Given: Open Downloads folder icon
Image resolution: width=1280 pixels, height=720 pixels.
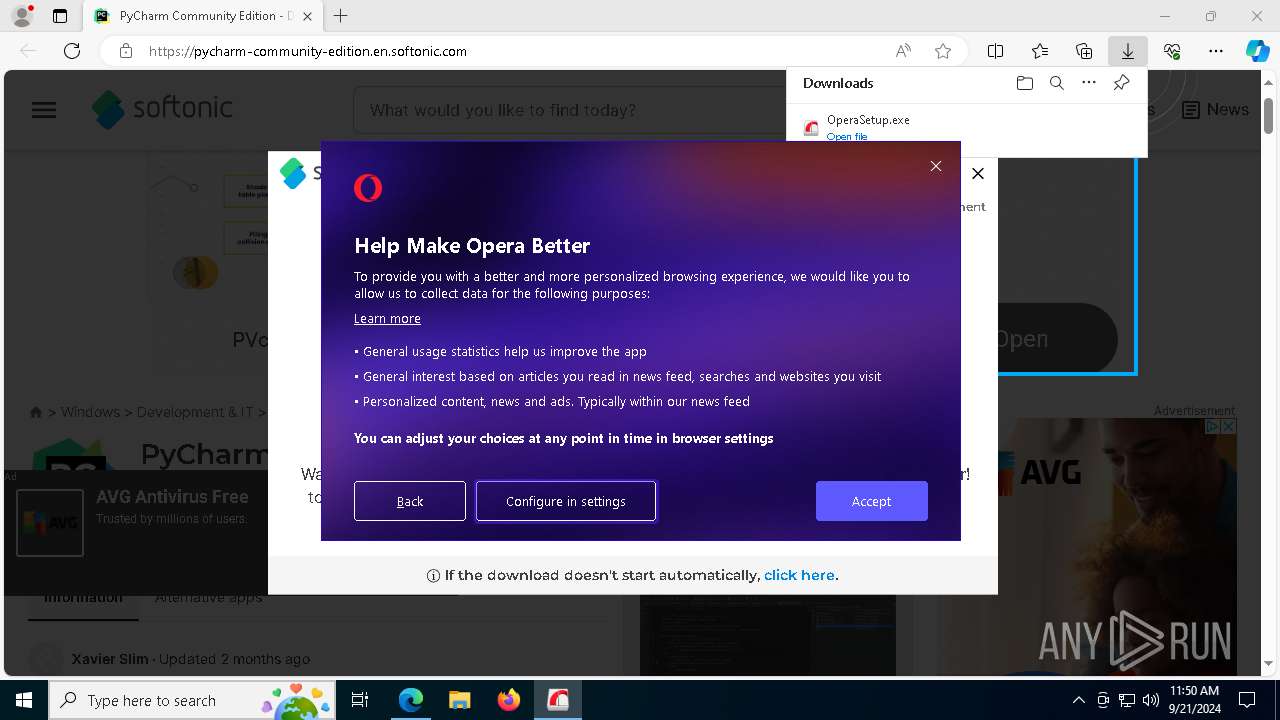Looking at the screenshot, I should click(1024, 83).
